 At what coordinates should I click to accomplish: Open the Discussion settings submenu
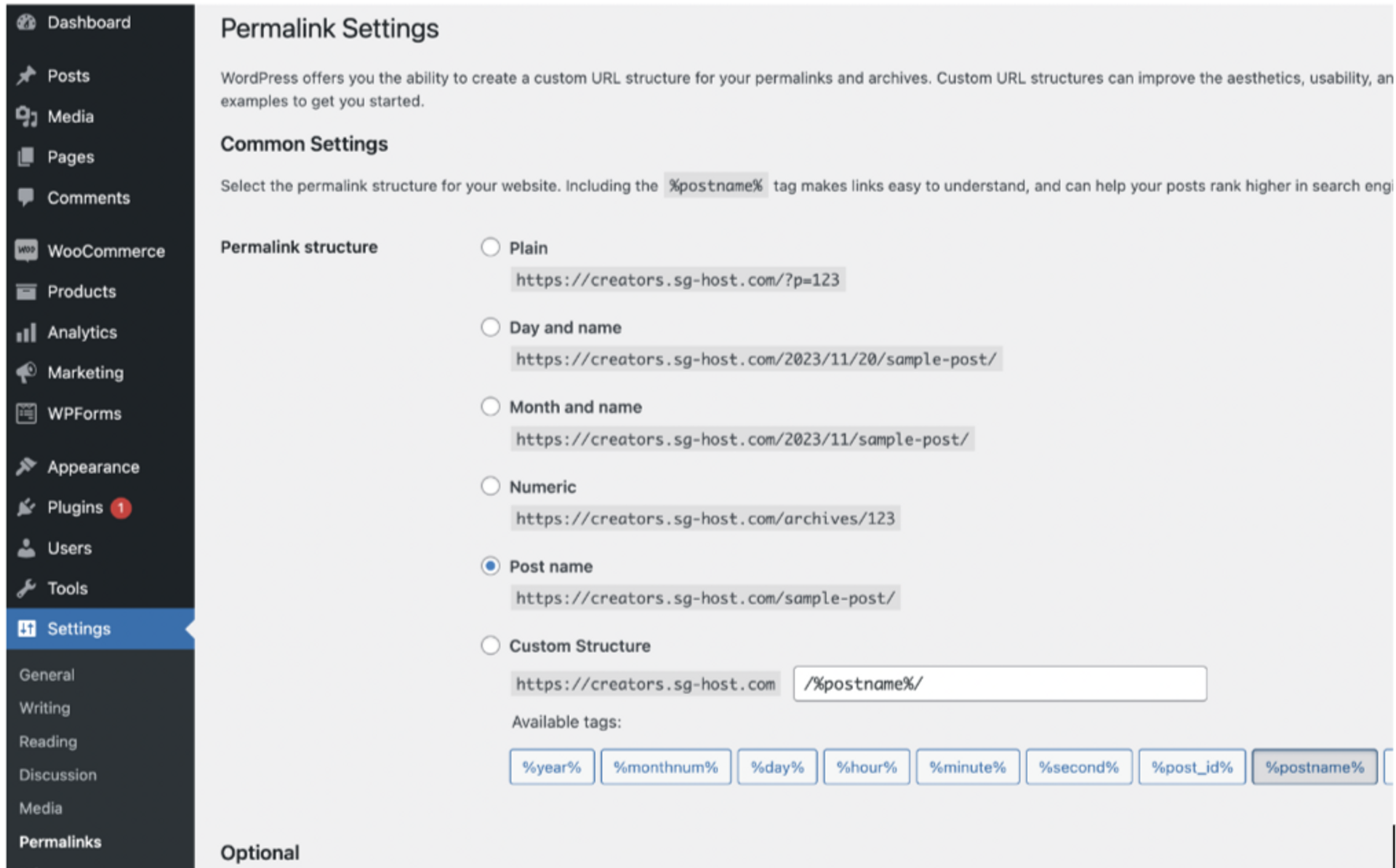click(57, 775)
